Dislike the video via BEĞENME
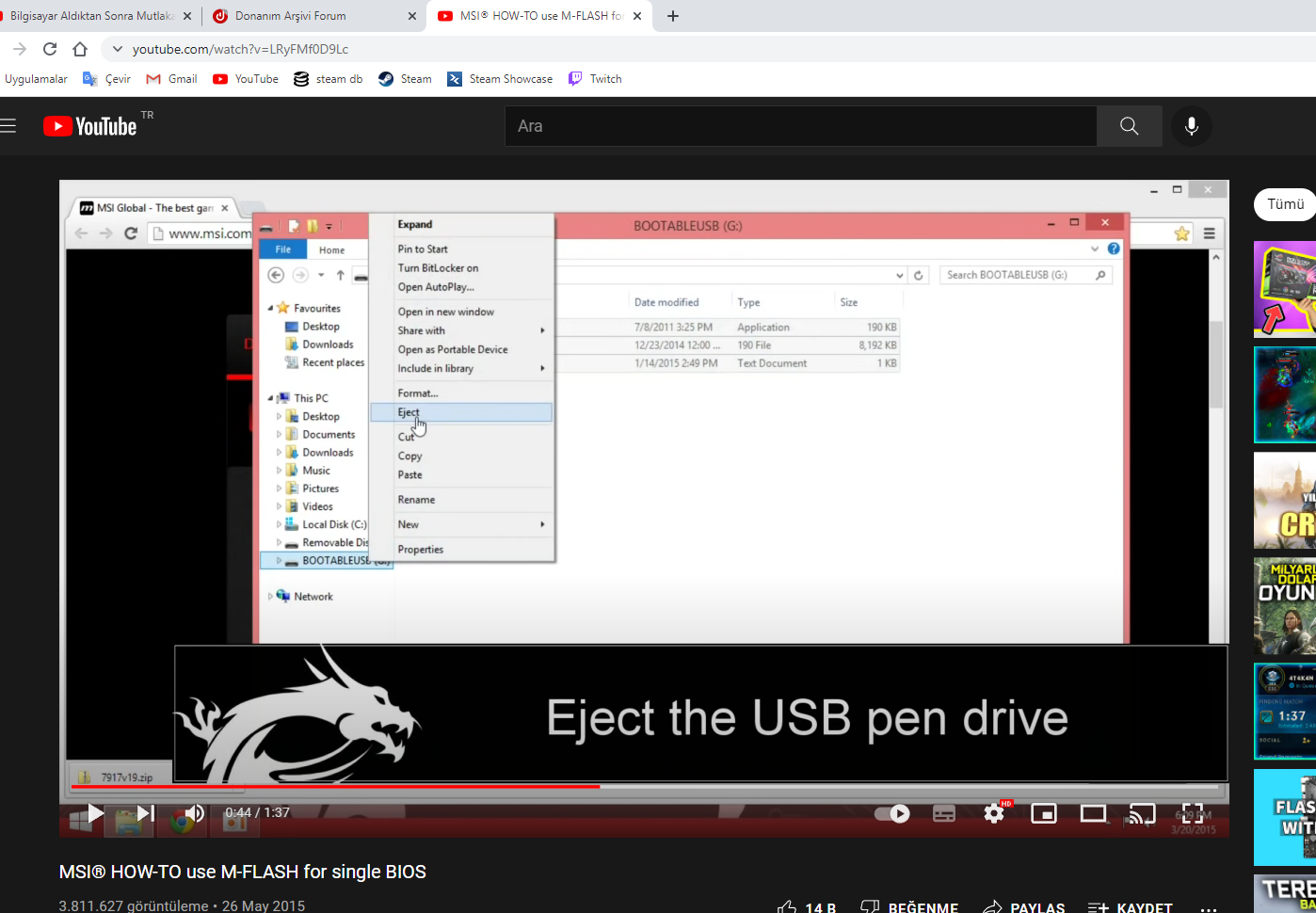Viewport: 1316px width, 913px height. (909, 907)
